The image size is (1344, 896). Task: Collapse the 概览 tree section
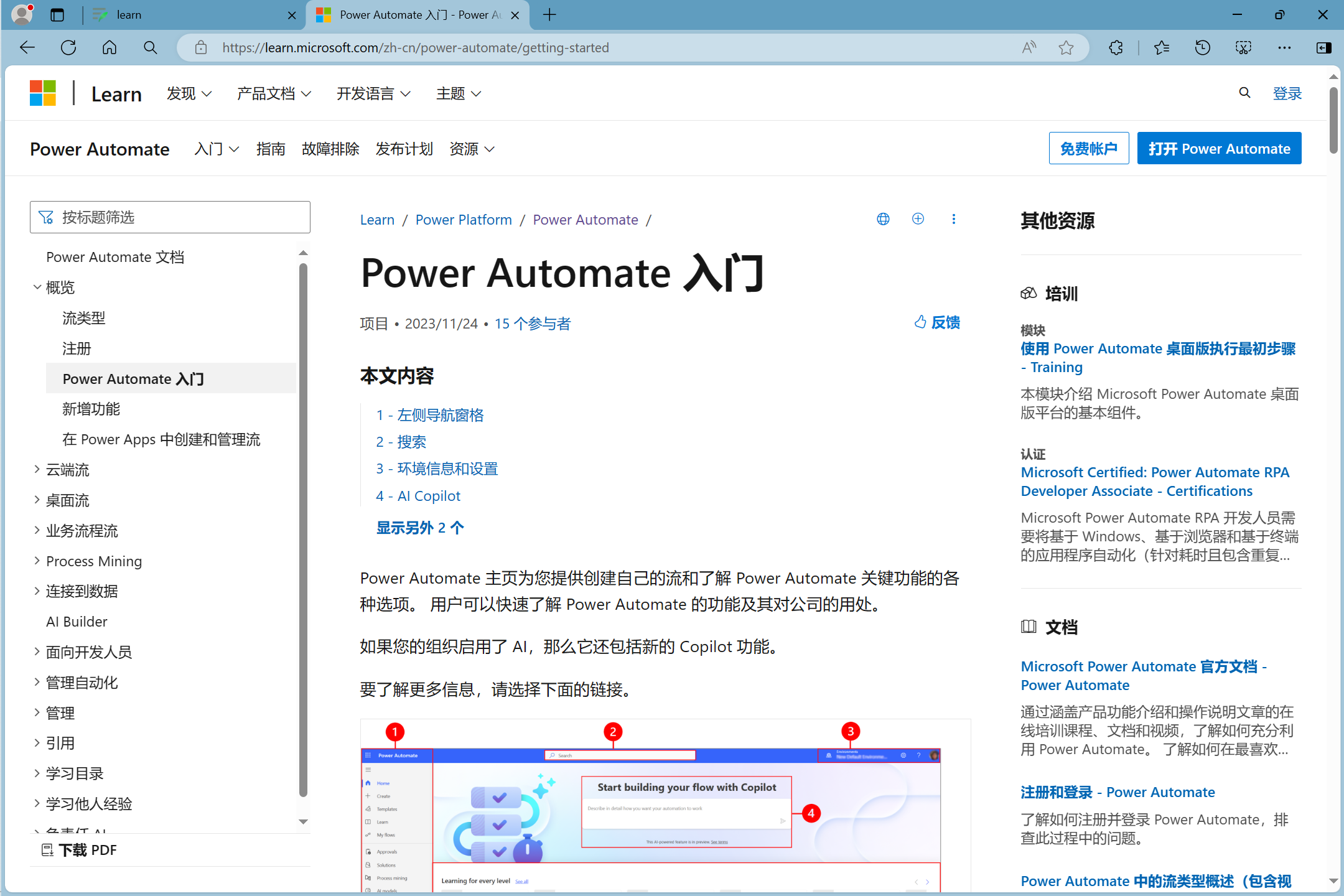(37, 287)
